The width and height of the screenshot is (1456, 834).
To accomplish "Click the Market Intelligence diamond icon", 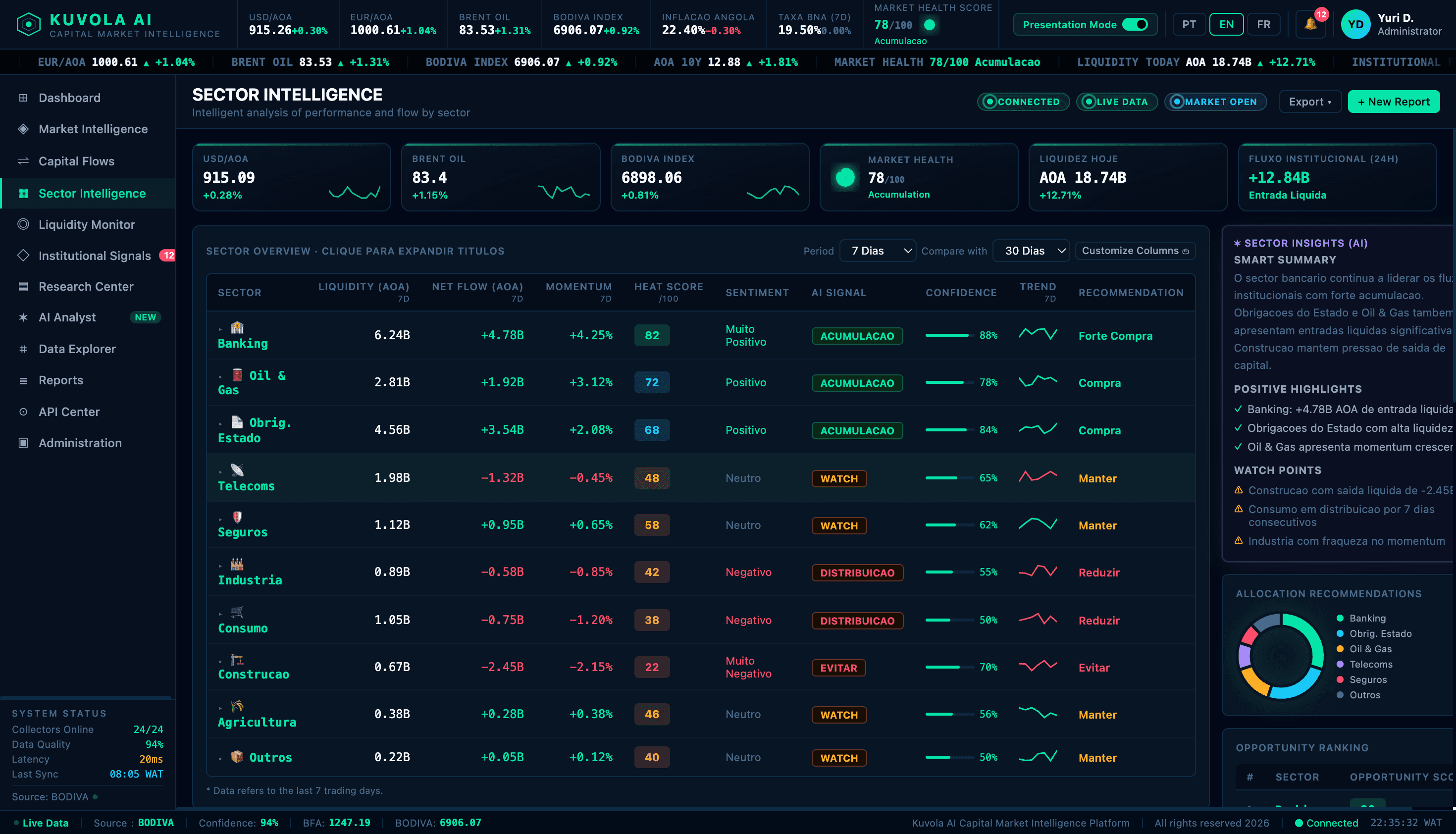I will [x=23, y=129].
